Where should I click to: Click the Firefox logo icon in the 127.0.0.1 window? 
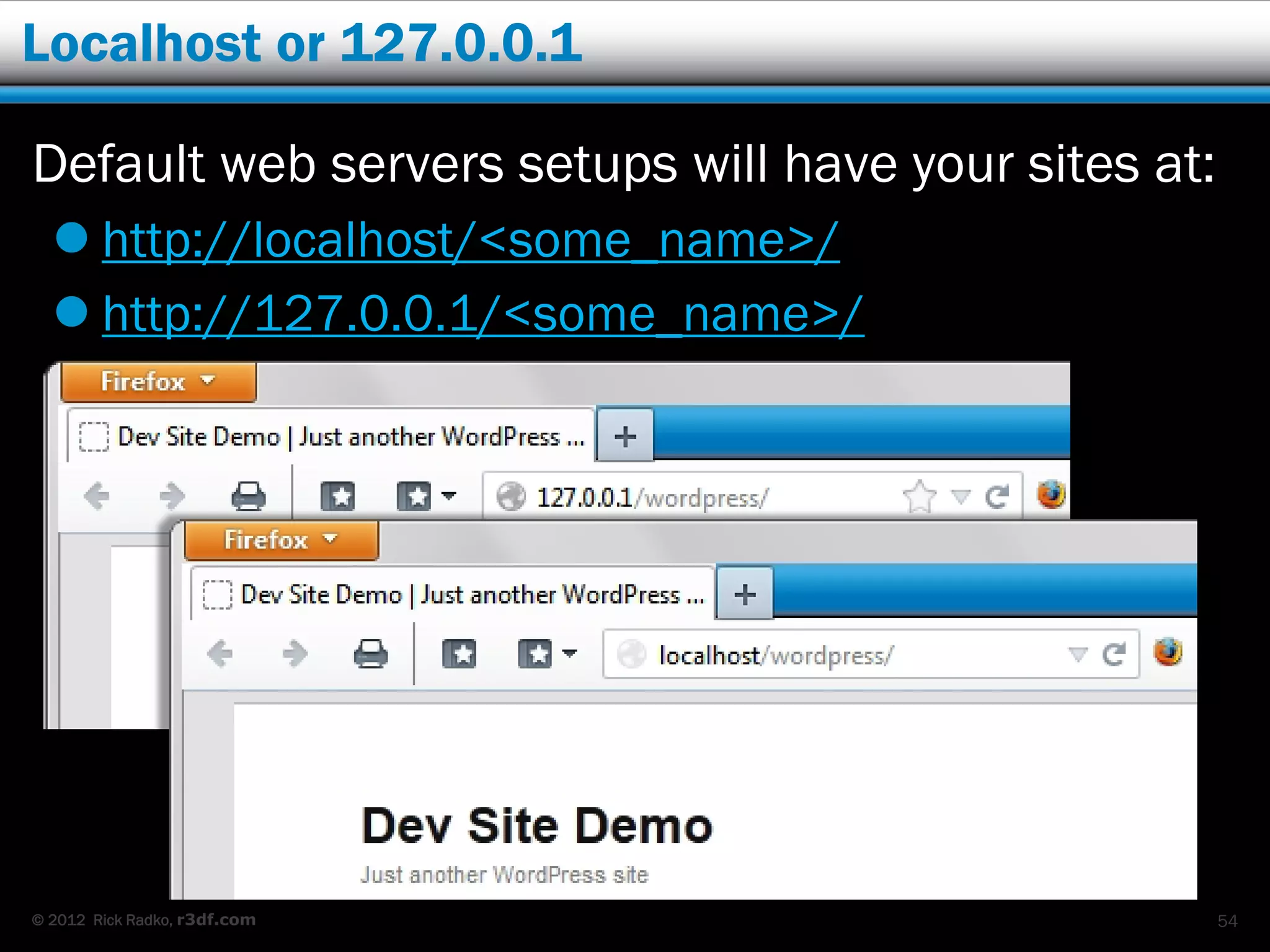click(x=1051, y=495)
